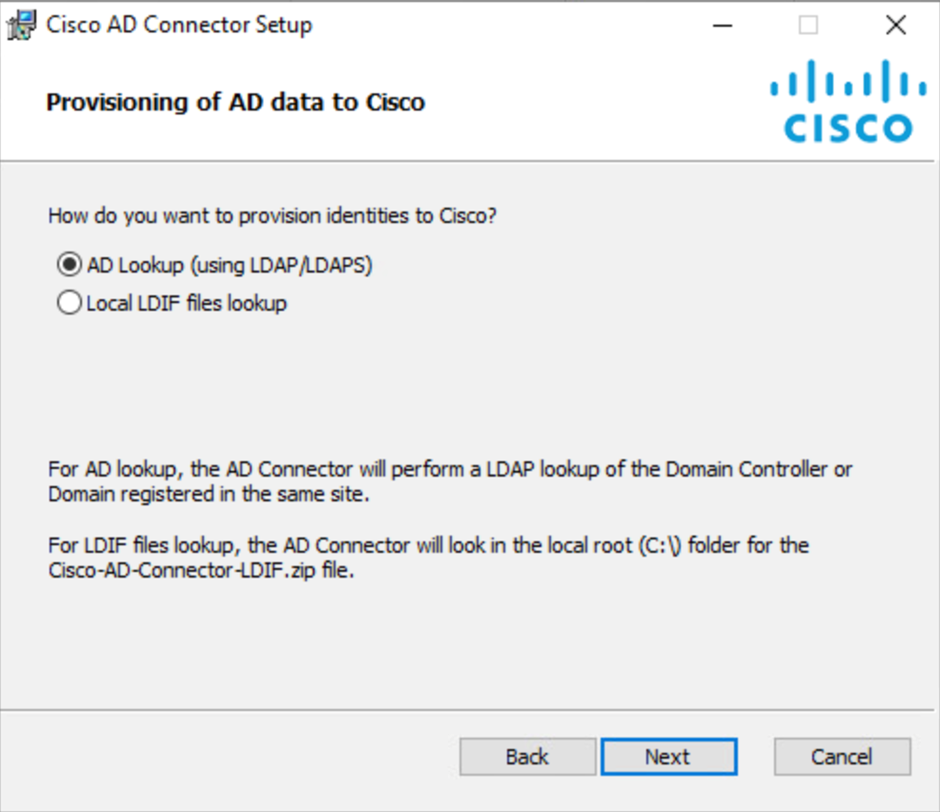This screenshot has width=940, height=812.
Task: Click the question about provisioning identities to Cisco
Action: (x=273, y=216)
